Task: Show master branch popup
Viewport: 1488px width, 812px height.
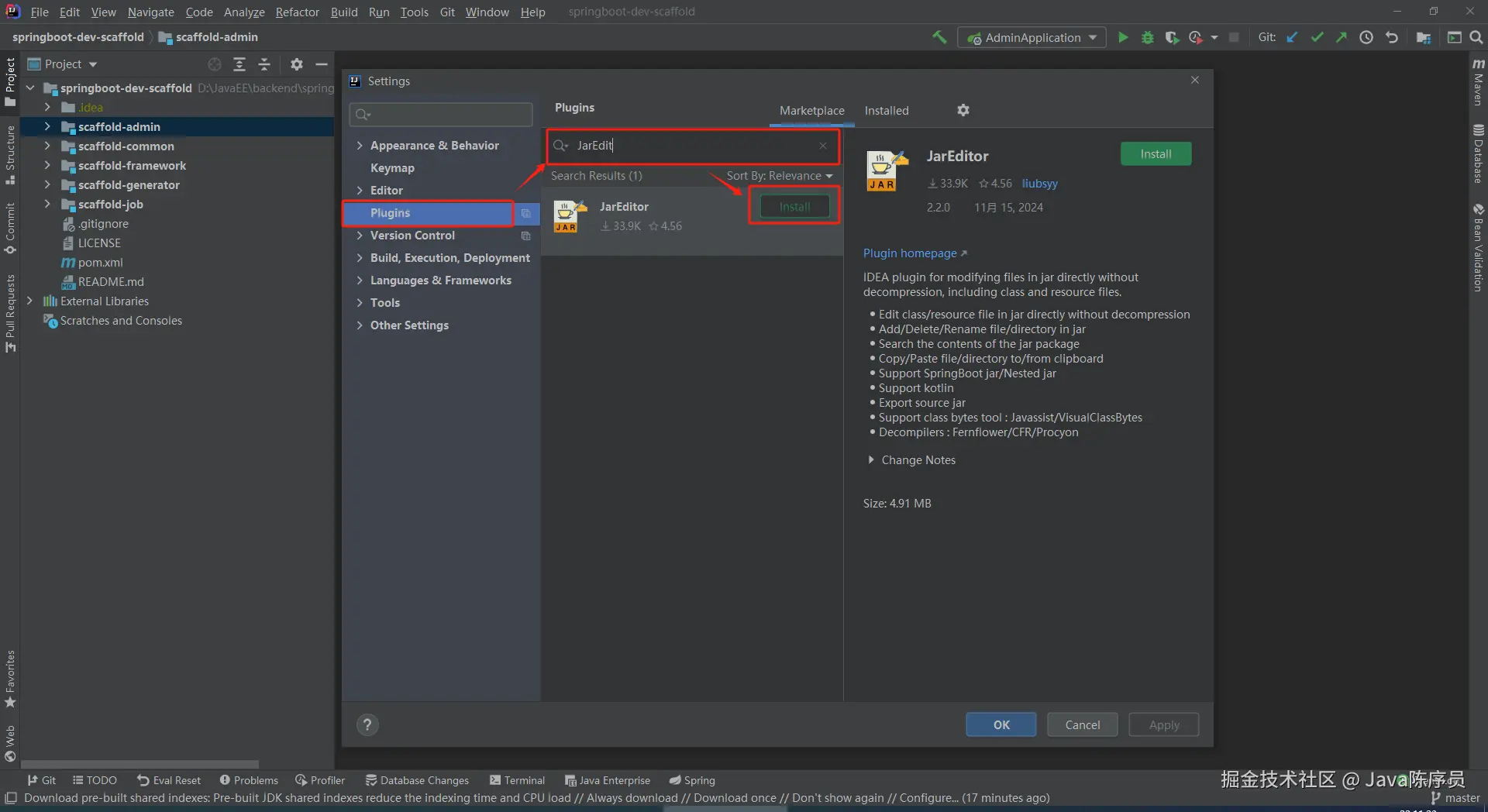Action: (x=1455, y=798)
